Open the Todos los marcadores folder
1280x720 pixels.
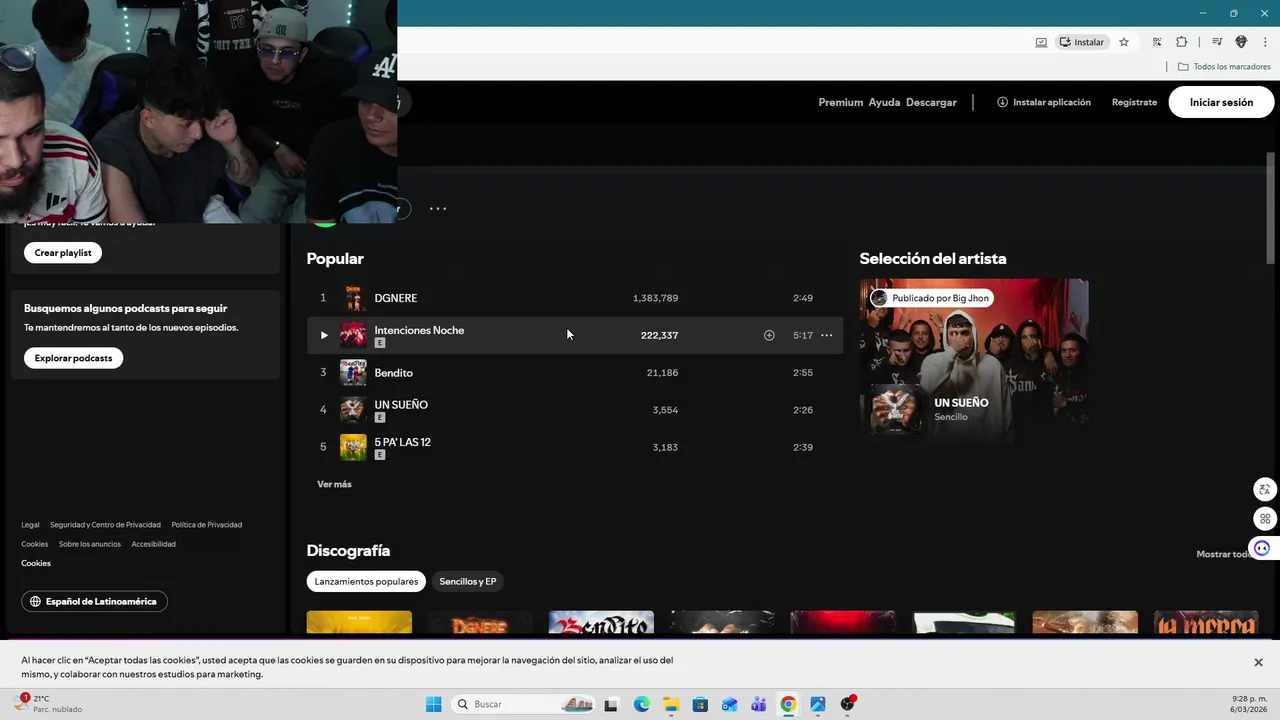pos(1224,67)
